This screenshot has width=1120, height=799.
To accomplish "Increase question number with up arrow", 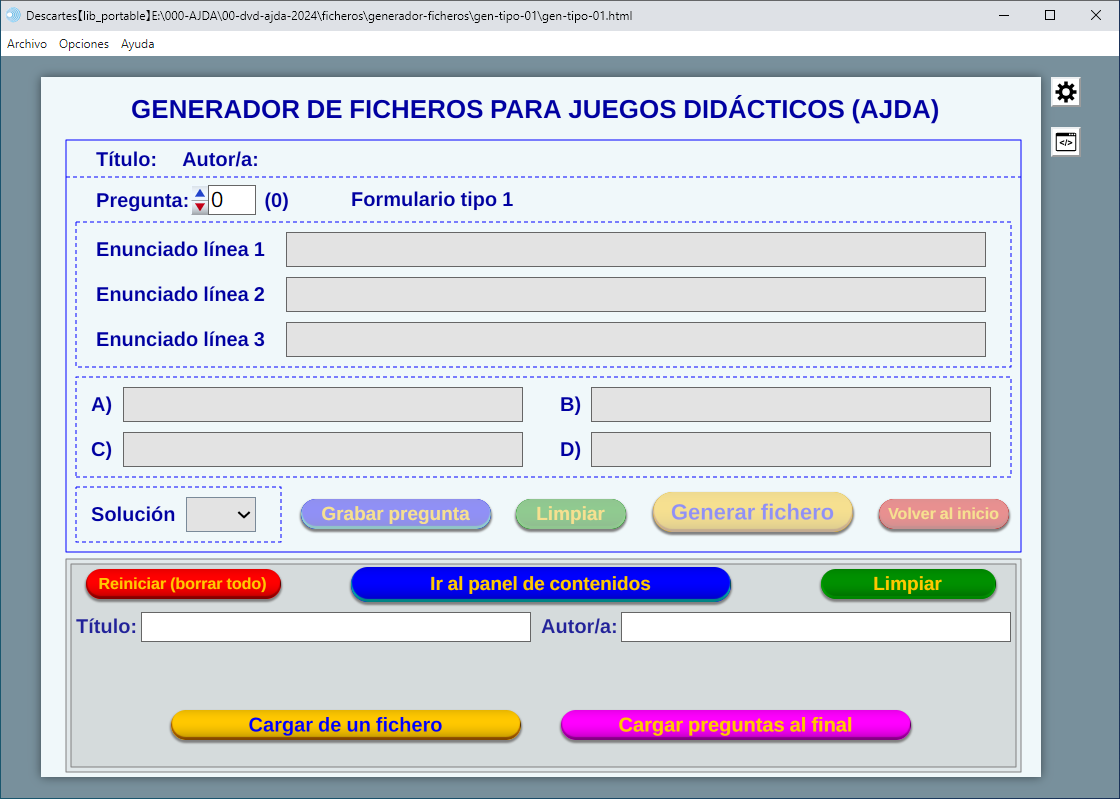I will coord(199,194).
